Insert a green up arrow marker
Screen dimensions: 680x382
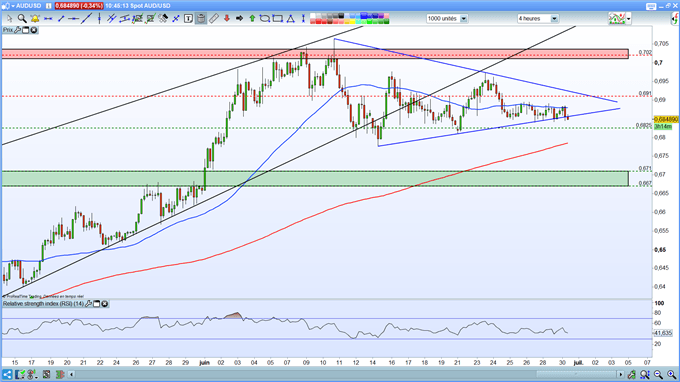[252, 19]
